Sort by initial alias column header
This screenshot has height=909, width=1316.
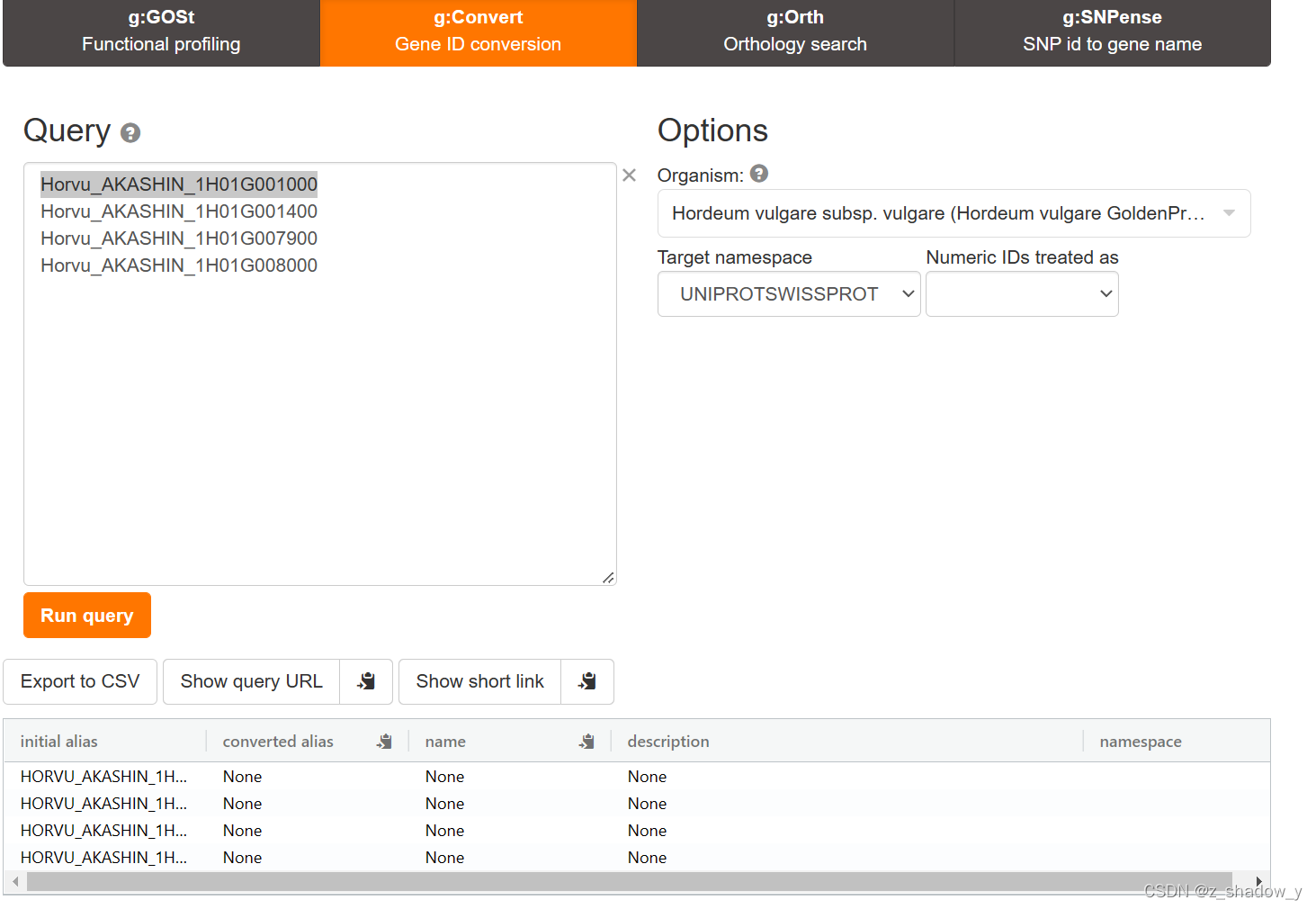pos(59,742)
